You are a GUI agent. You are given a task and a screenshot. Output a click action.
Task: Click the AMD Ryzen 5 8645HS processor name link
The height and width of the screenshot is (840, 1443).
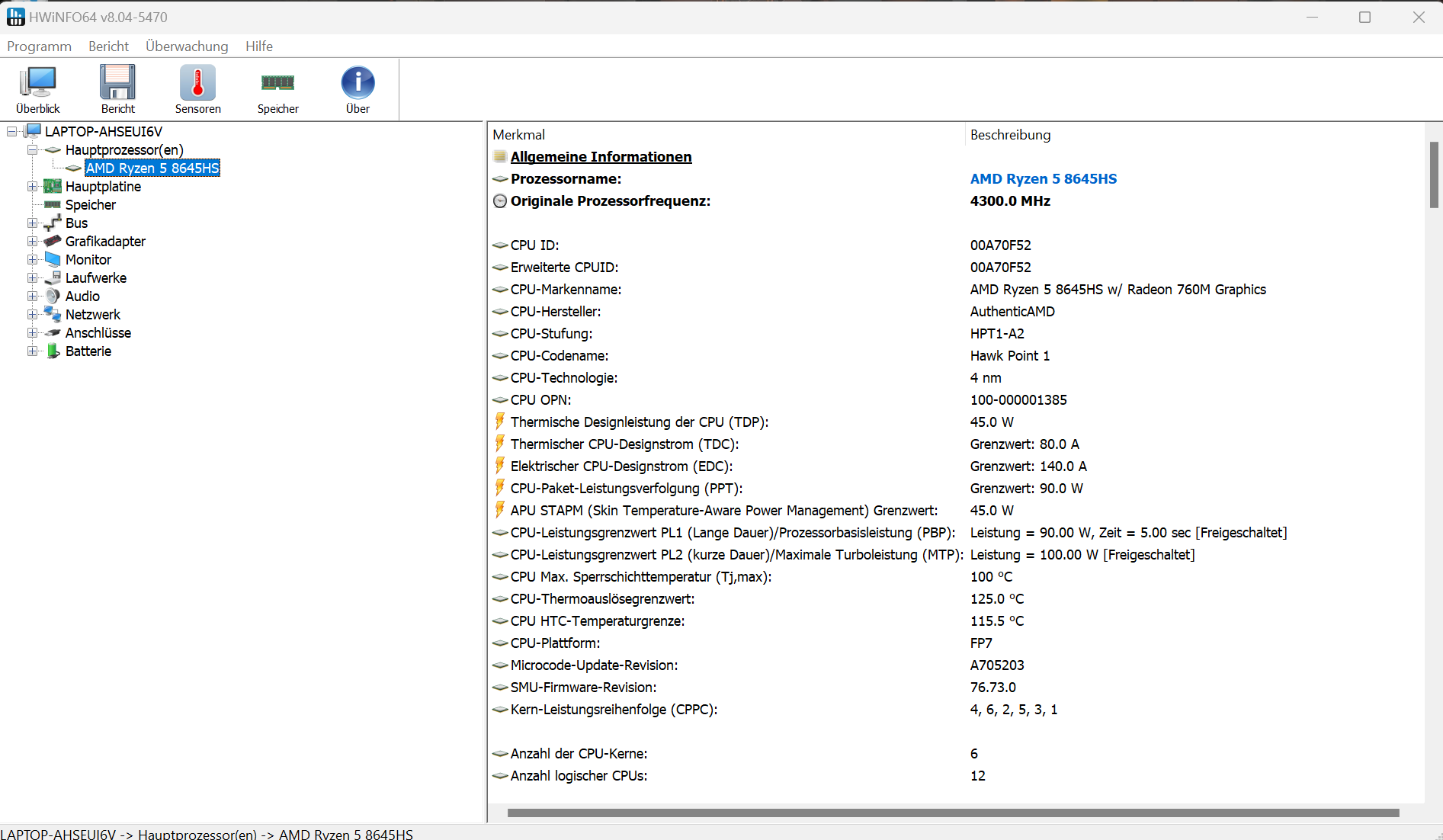1043,179
